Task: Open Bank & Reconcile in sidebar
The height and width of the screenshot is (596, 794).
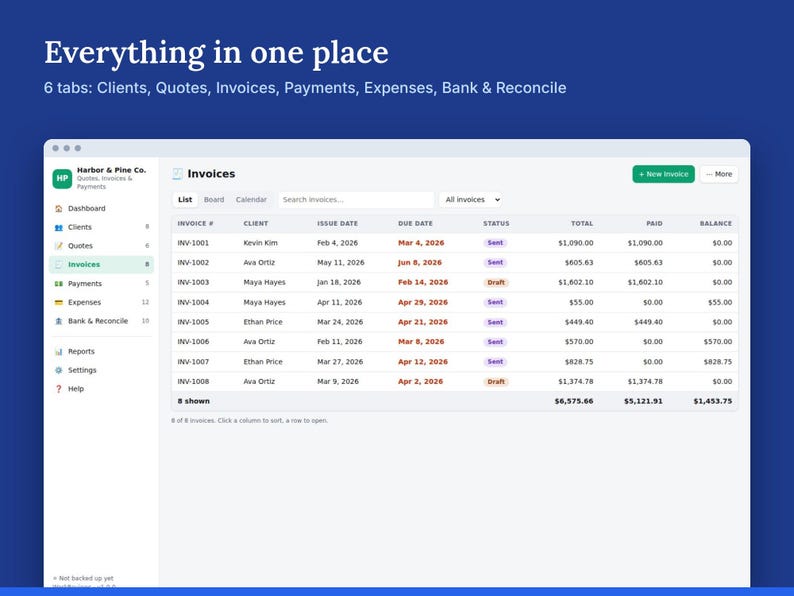Action: coord(101,321)
